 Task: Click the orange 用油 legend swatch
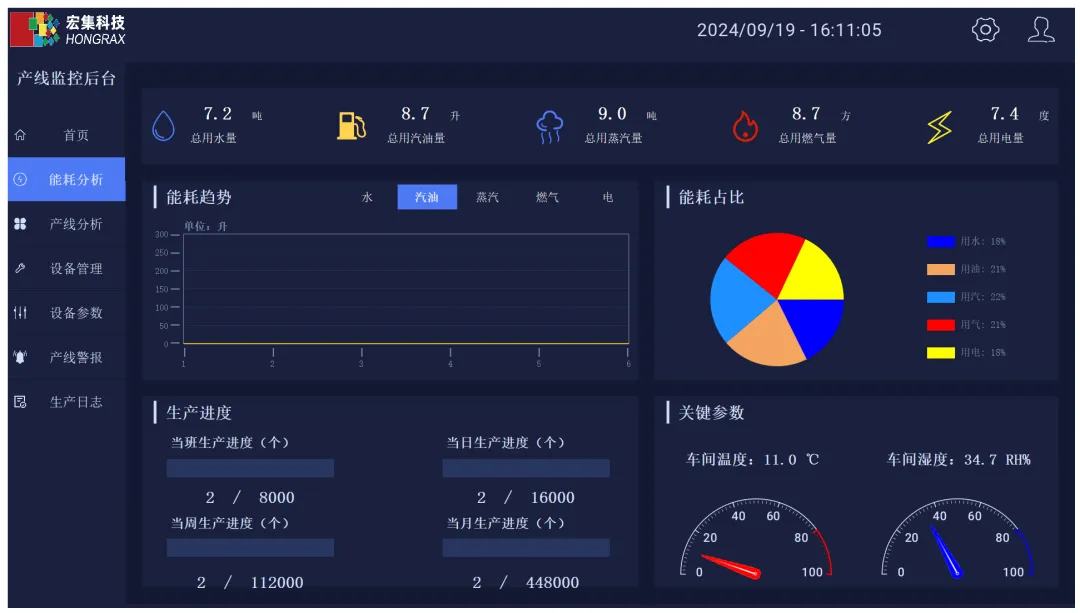pyautogui.click(x=940, y=269)
